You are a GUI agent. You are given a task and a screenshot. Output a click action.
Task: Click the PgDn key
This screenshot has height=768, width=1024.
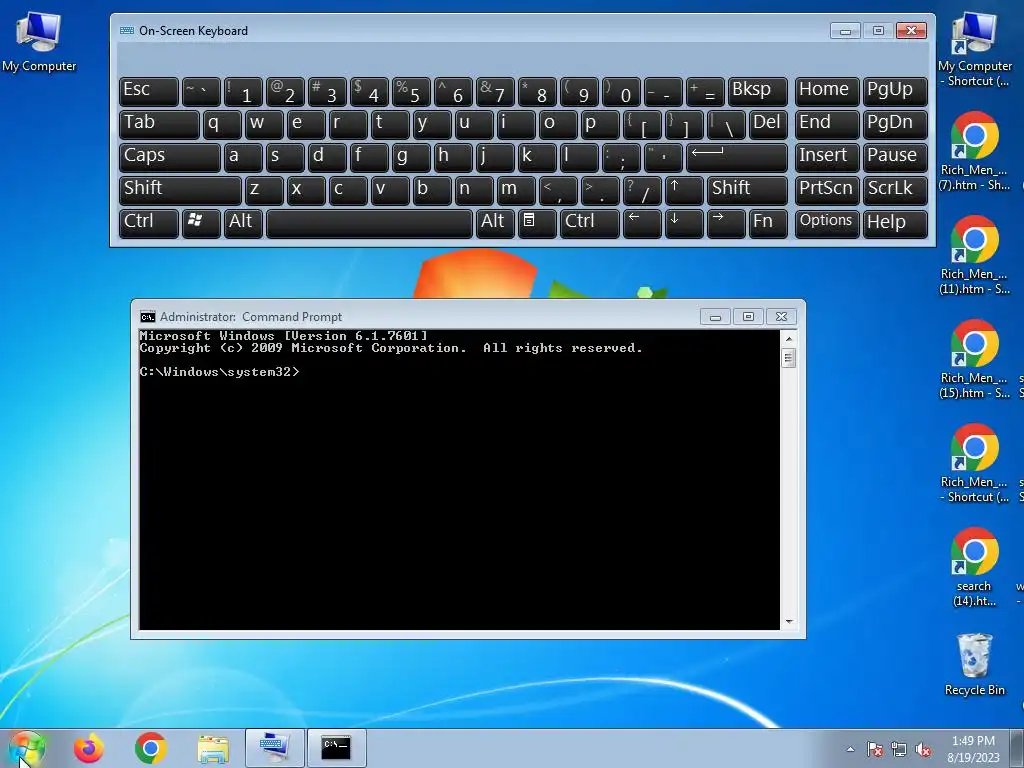[x=895, y=123]
